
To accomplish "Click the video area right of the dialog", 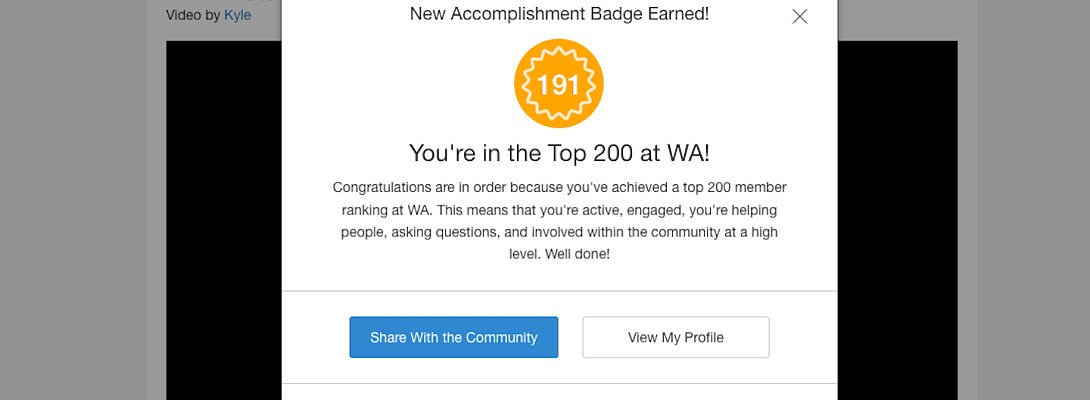I will tap(897, 220).
